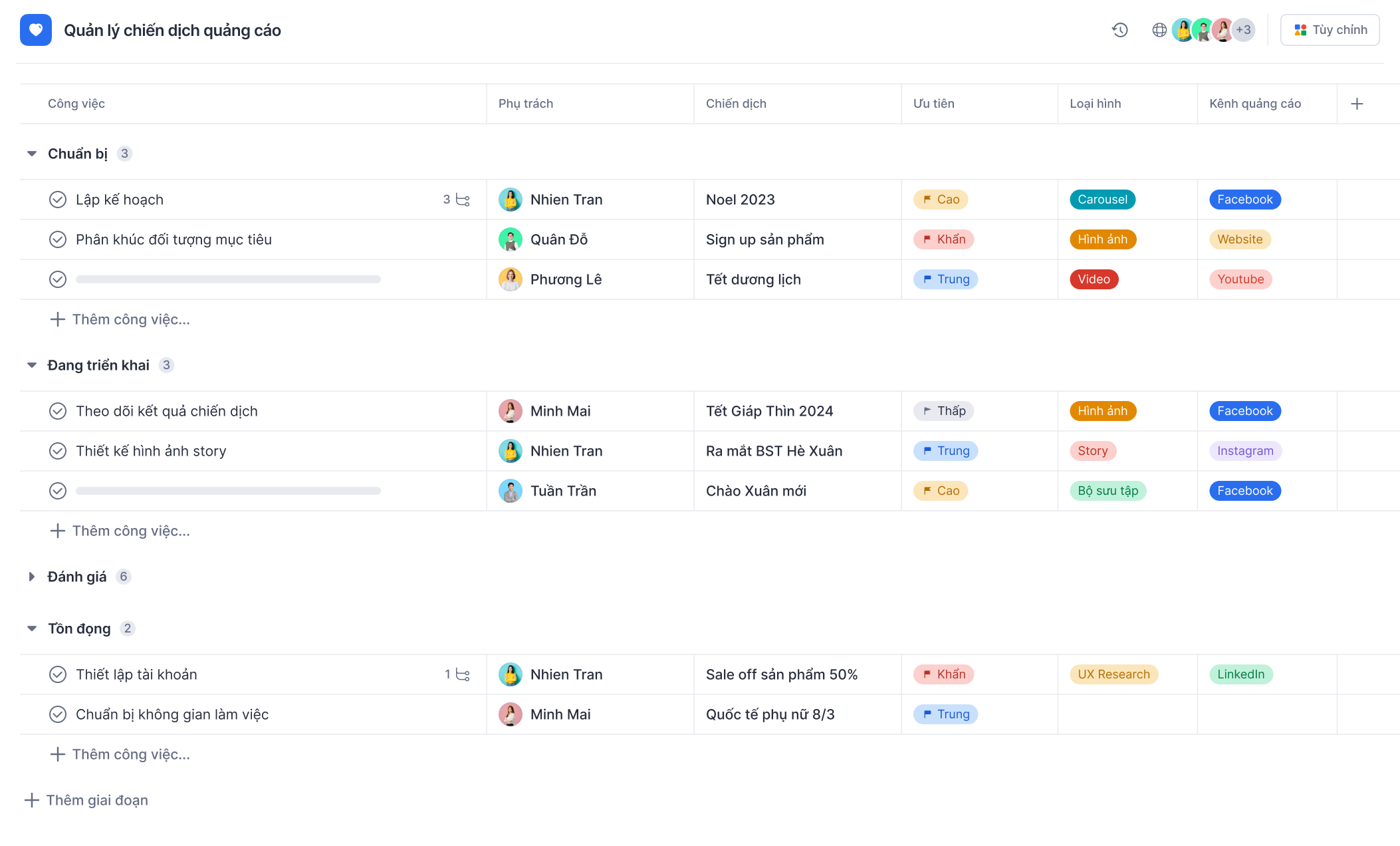Add a new column with plus icon
Viewport: 1400px width, 846px height.
pyautogui.click(x=1357, y=104)
